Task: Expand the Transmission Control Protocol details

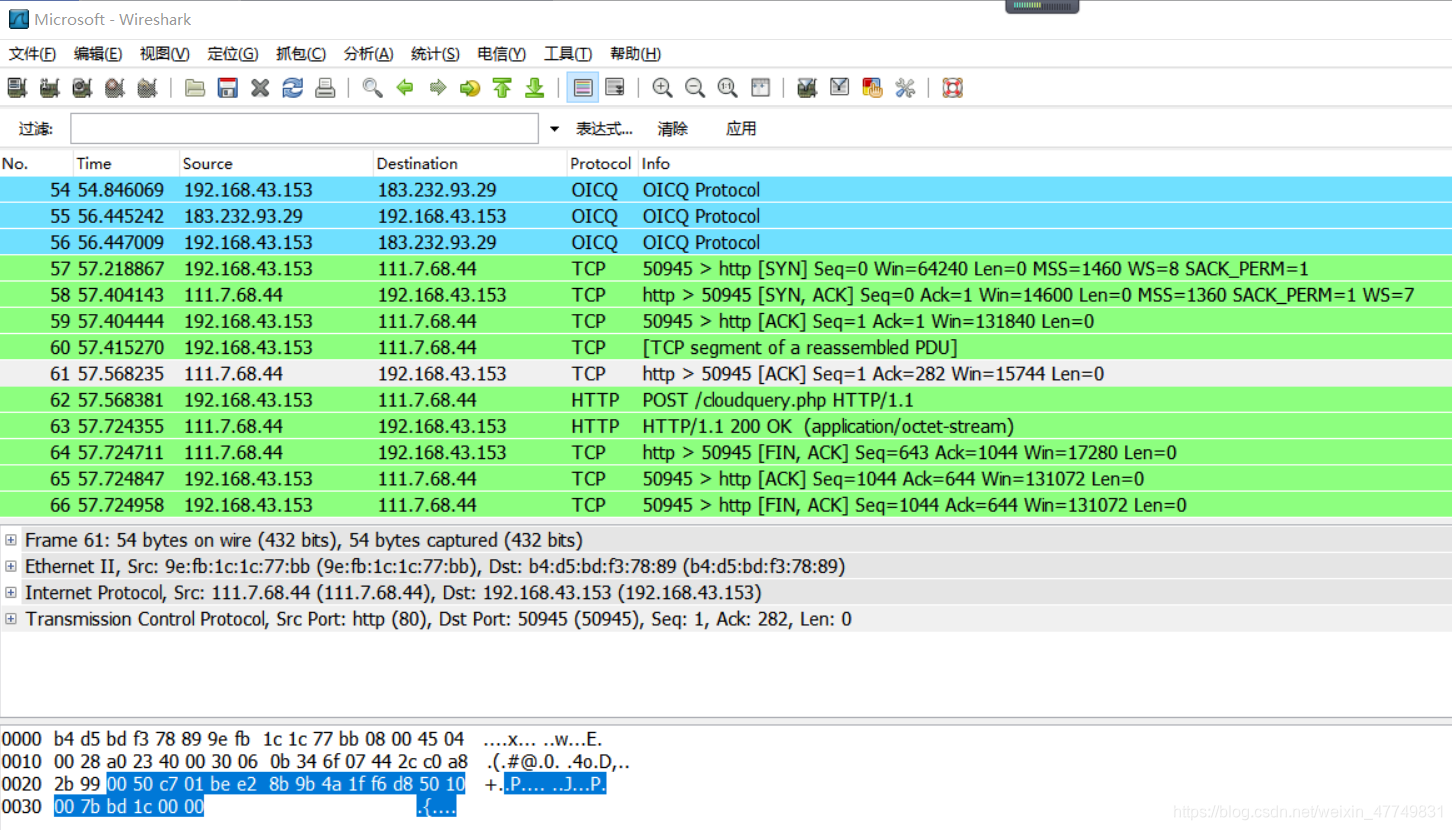Action: pos(11,619)
